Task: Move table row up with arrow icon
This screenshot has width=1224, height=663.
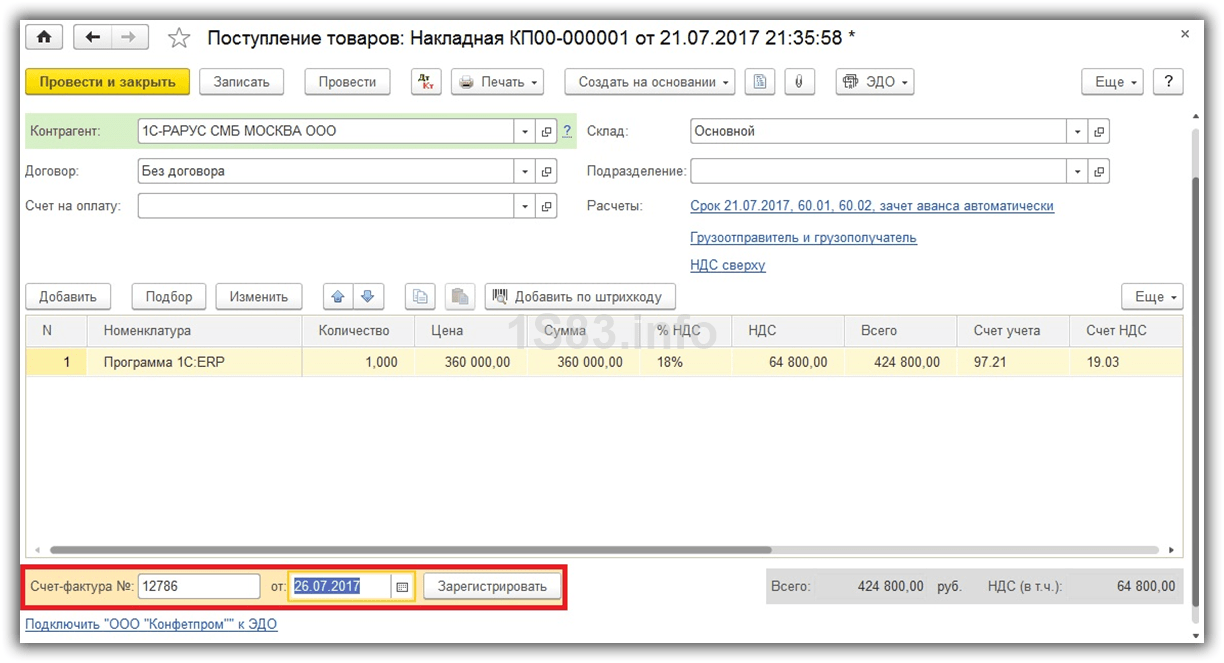Action: coord(337,296)
